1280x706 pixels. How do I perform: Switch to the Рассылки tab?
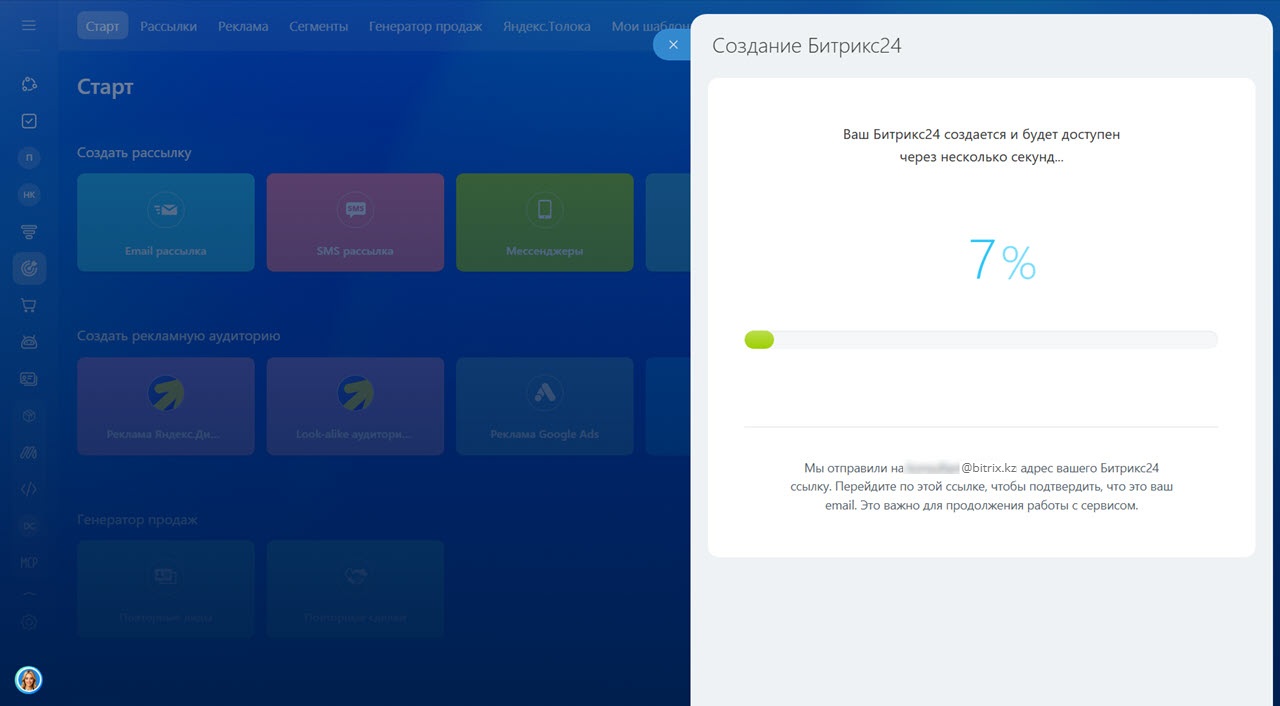point(168,26)
